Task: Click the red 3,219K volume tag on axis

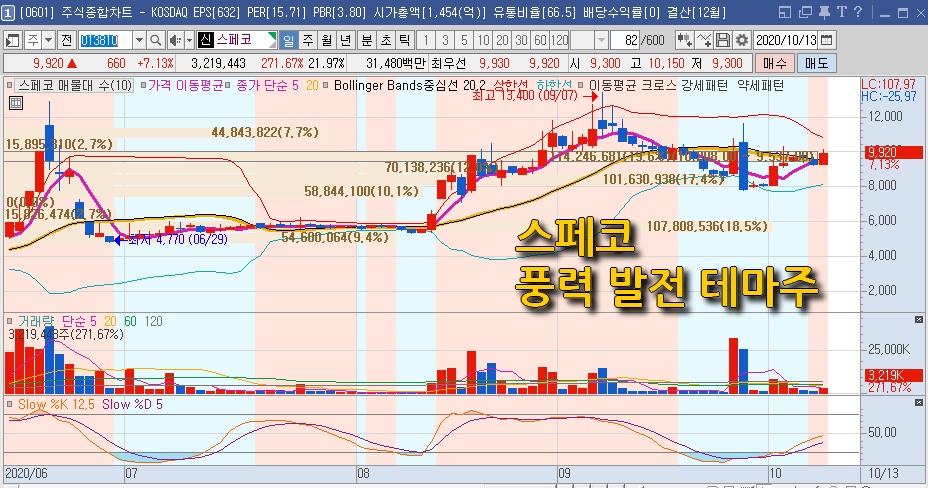Action: 894,375
